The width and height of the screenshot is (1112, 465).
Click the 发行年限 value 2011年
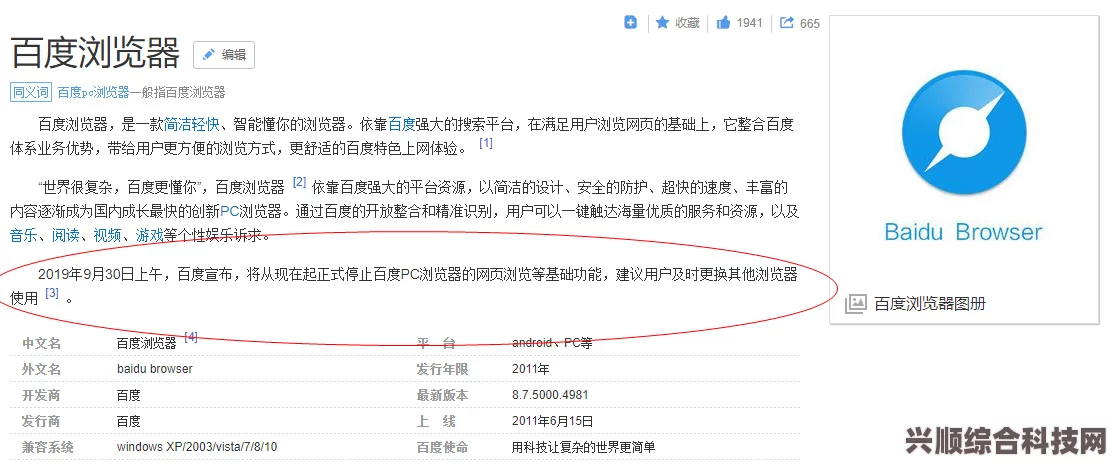point(530,369)
